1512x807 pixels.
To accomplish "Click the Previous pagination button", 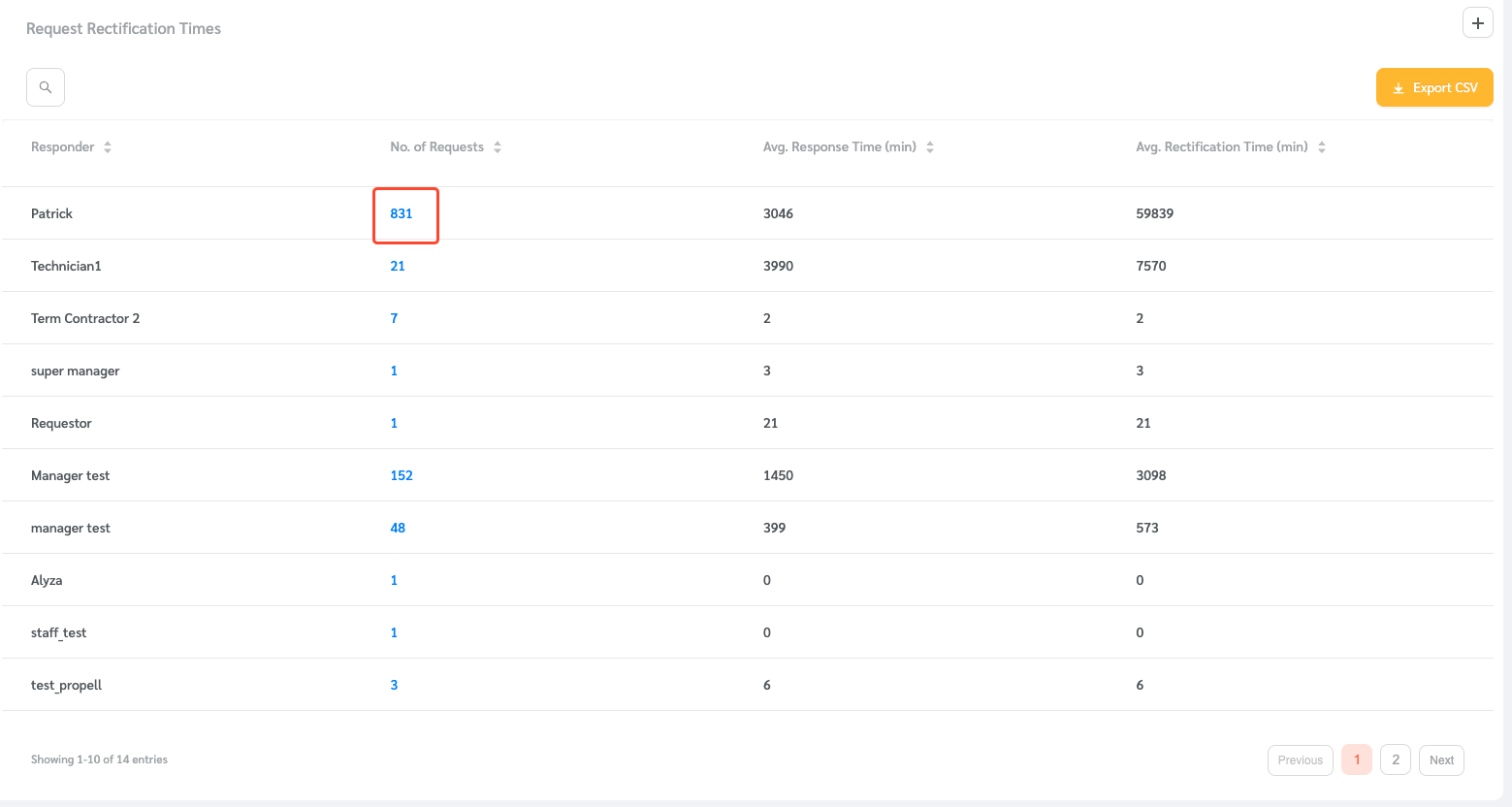I will (x=1300, y=759).
